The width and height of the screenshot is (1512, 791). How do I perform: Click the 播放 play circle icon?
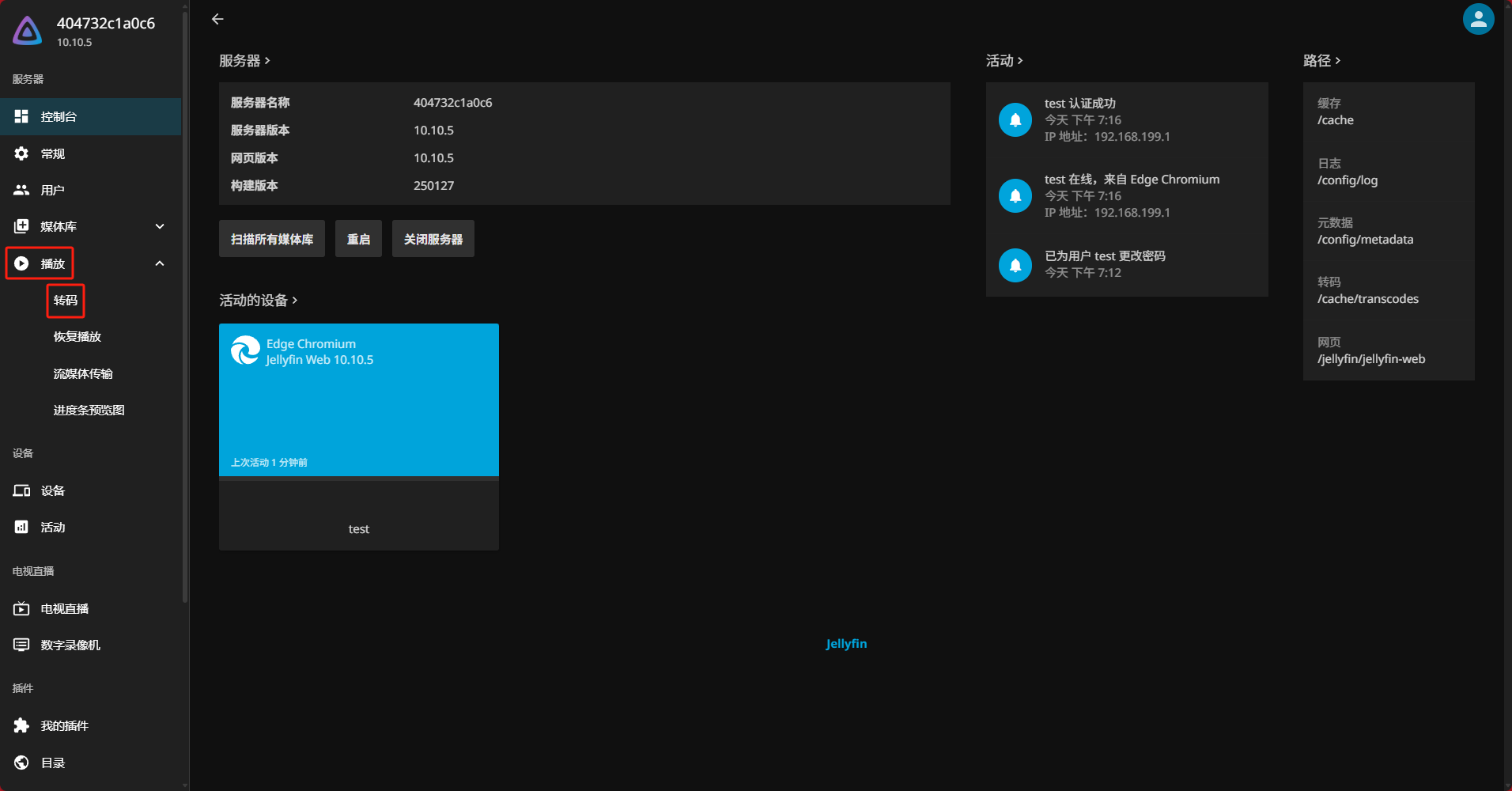tap(21, 263)
